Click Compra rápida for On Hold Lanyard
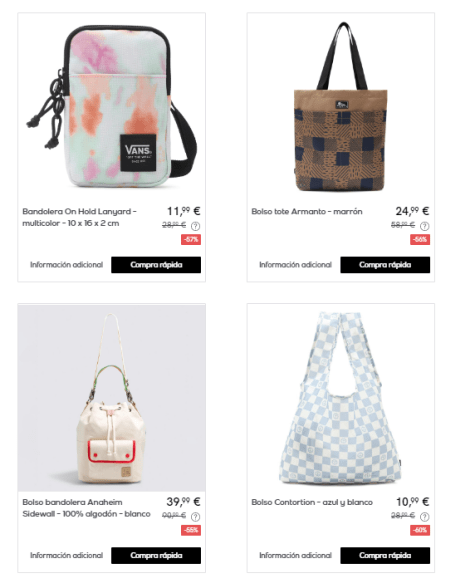 pos(156,265)
